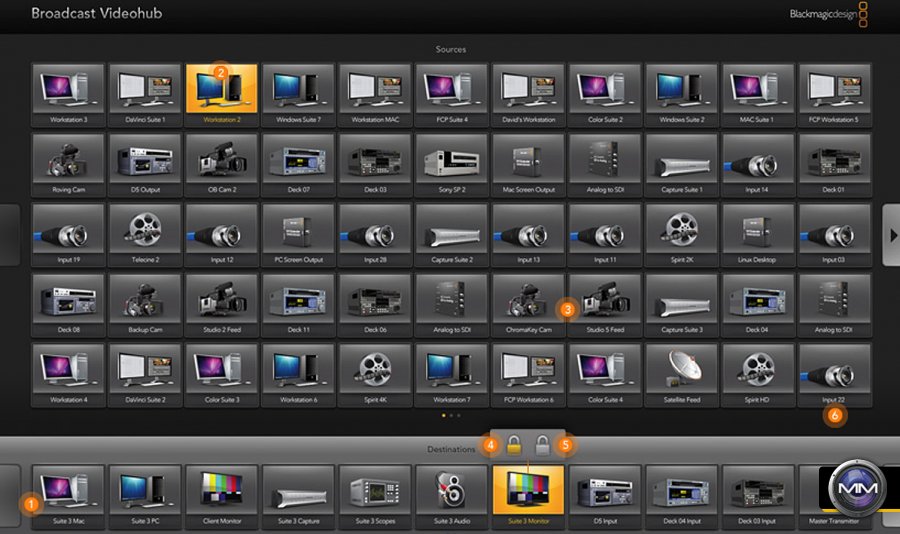Choose David's Workstation source
This screenshot has height=534, width=900.
(x=529, y=95)
